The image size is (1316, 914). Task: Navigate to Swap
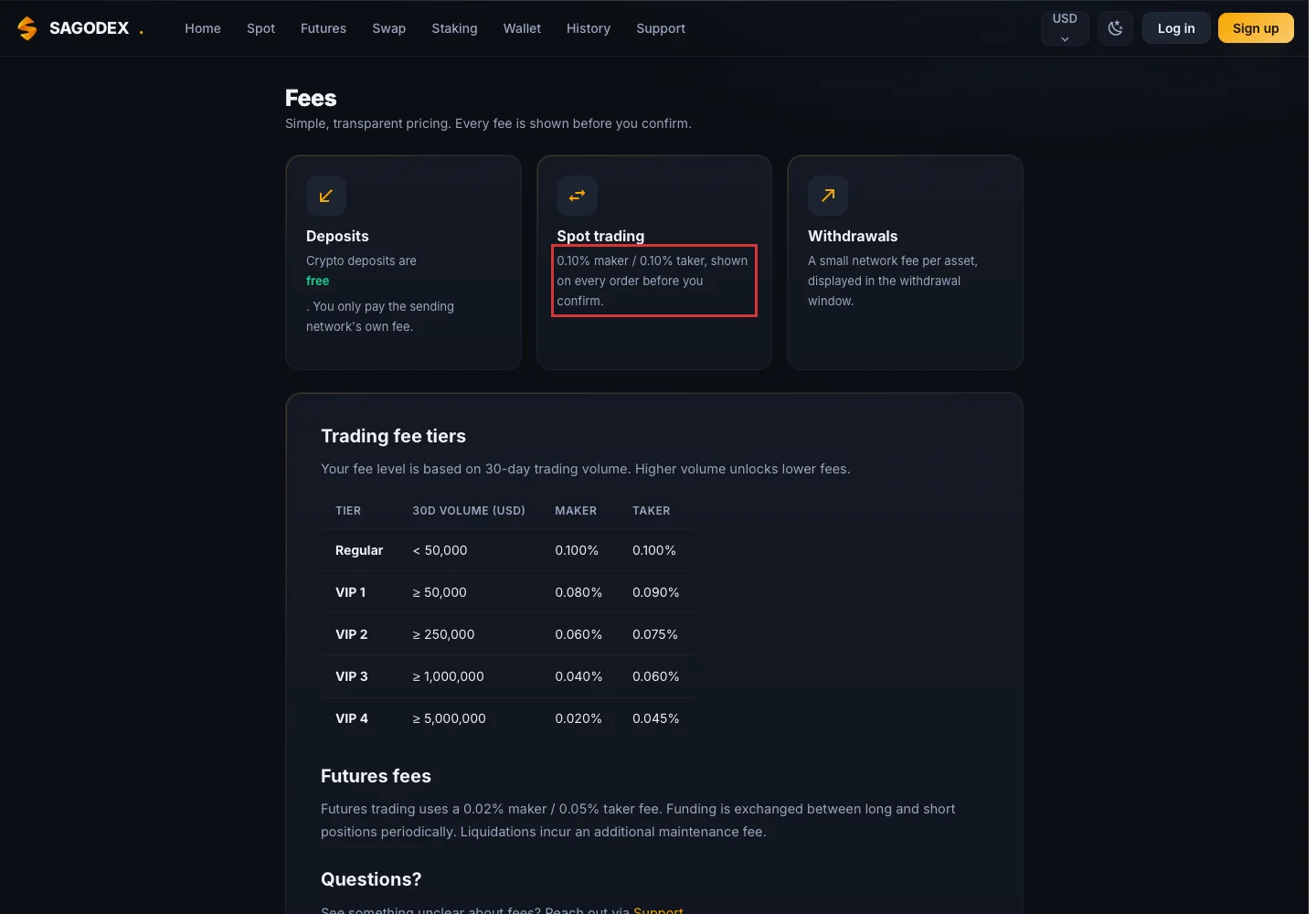point(388,28)
